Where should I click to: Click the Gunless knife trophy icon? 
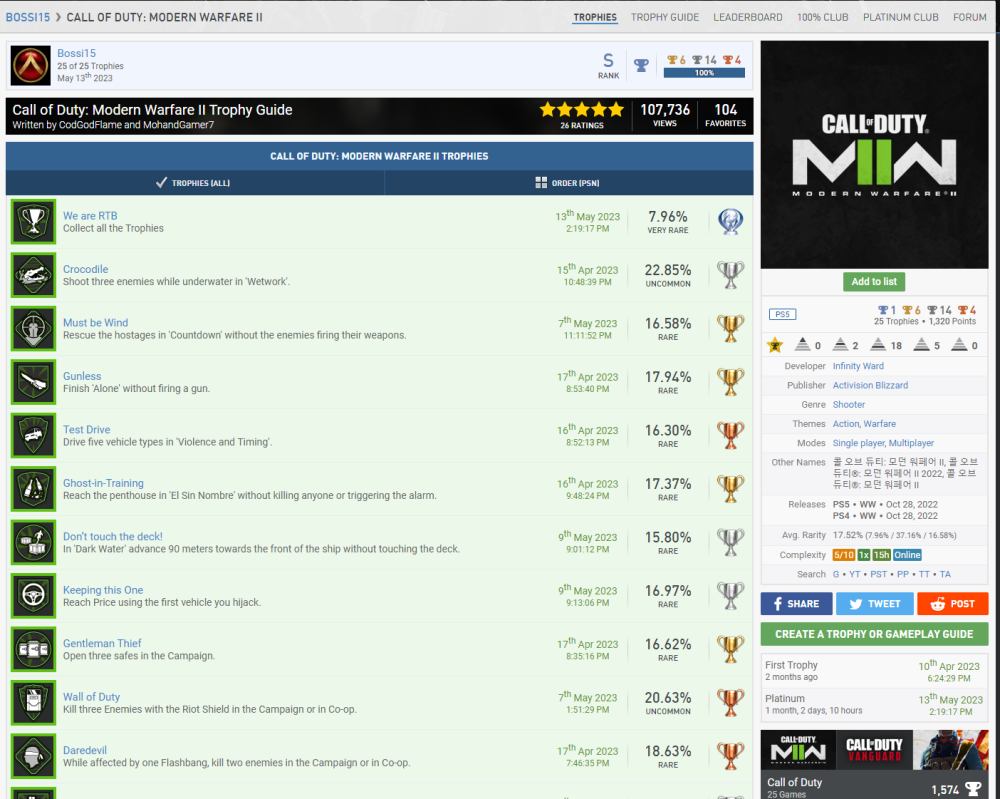[33, 382]
